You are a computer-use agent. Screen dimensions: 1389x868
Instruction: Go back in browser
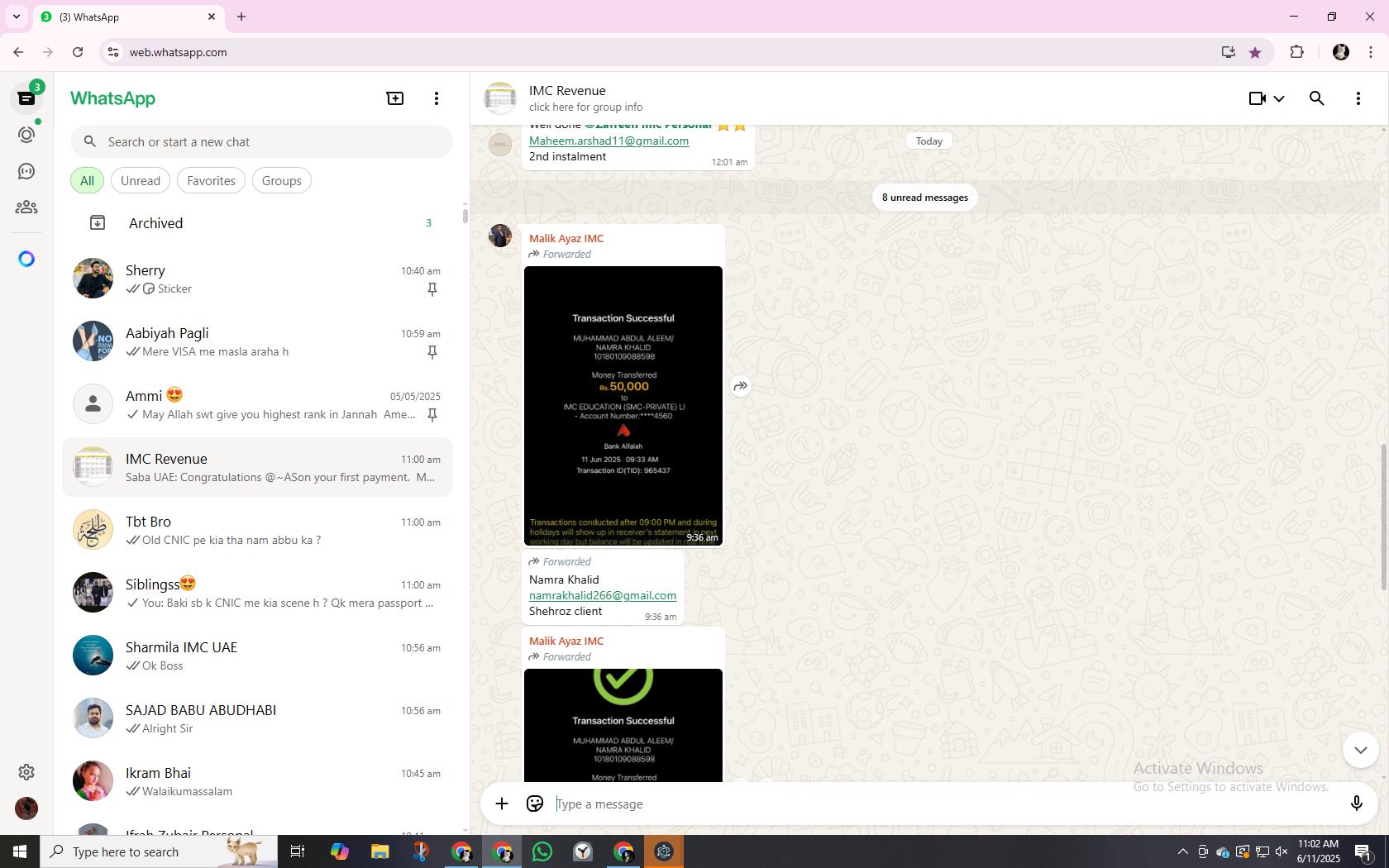pyautogui.click(x=18, y=52)
